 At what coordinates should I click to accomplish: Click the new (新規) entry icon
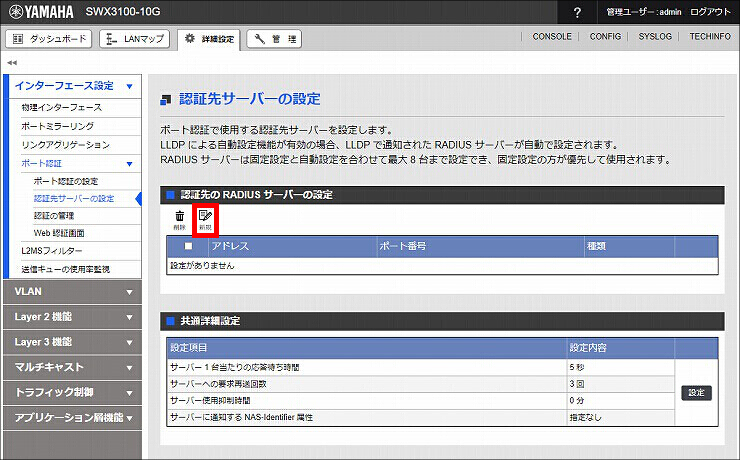tap(205, 220)
